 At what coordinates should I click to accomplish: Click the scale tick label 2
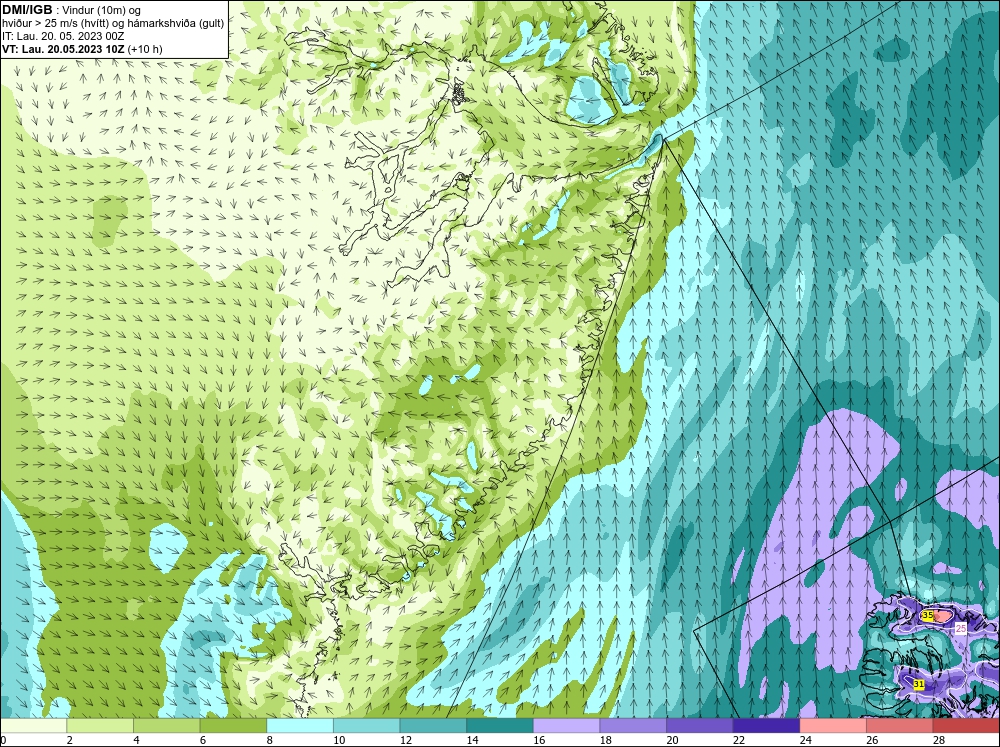click(x=70, y=740)
